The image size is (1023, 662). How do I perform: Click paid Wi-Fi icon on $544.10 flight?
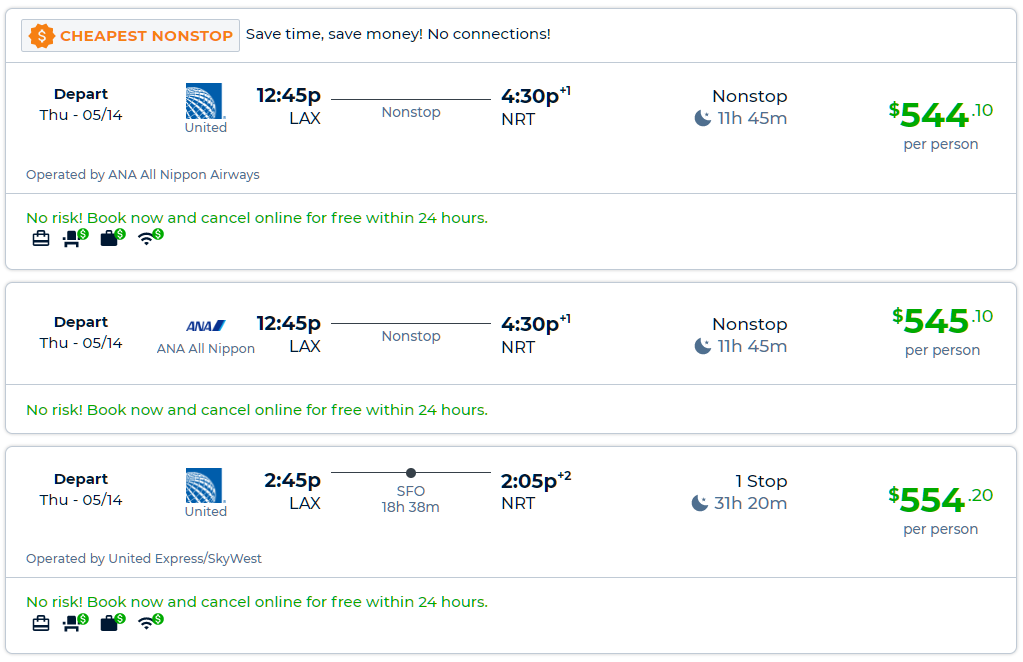click(149, 238)
